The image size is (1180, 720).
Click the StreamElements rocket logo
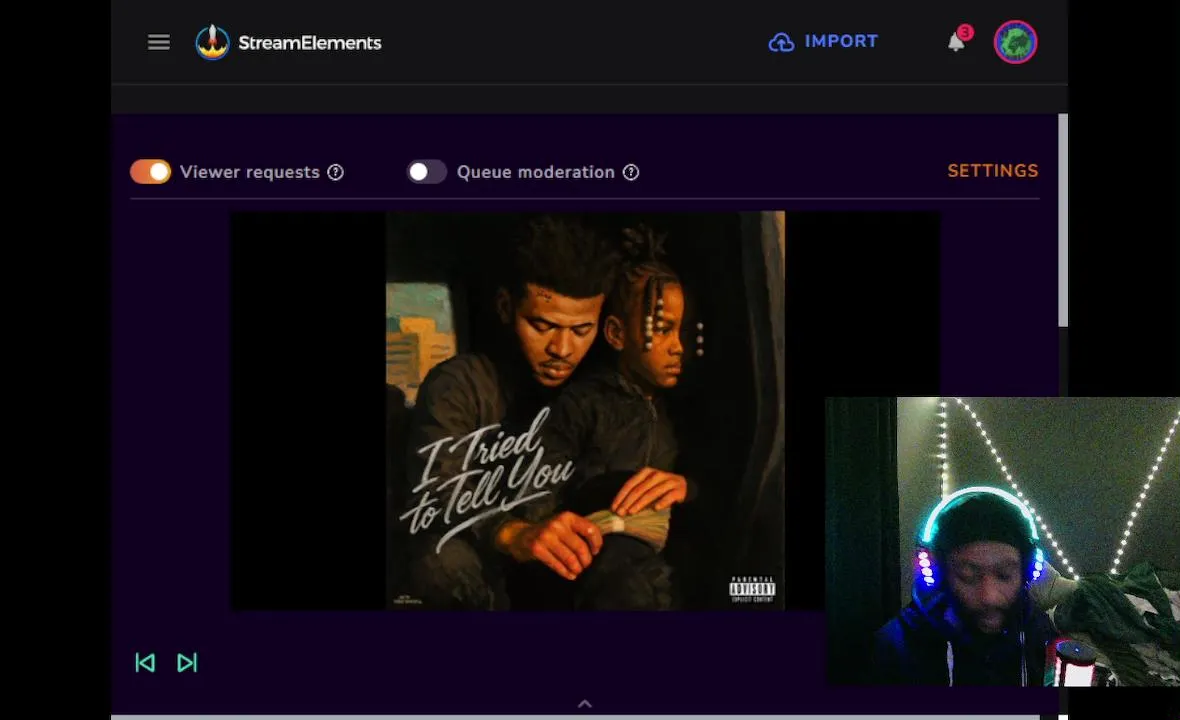click(x=212, y=42)
